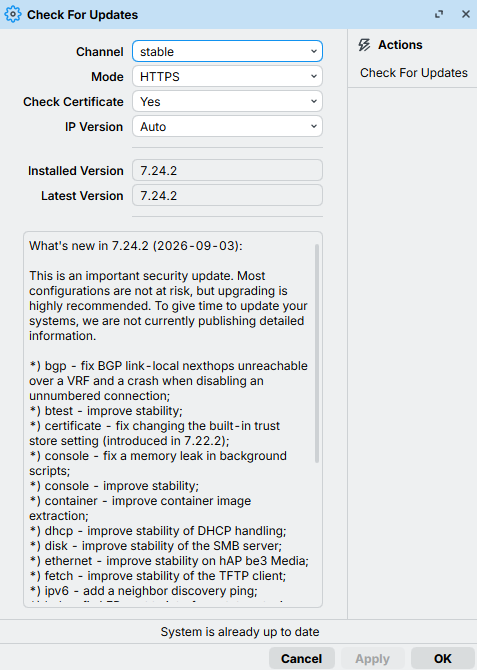Click the Latest Version field
The width and height of the screenshot is (477, 670).
pos(227,195)
